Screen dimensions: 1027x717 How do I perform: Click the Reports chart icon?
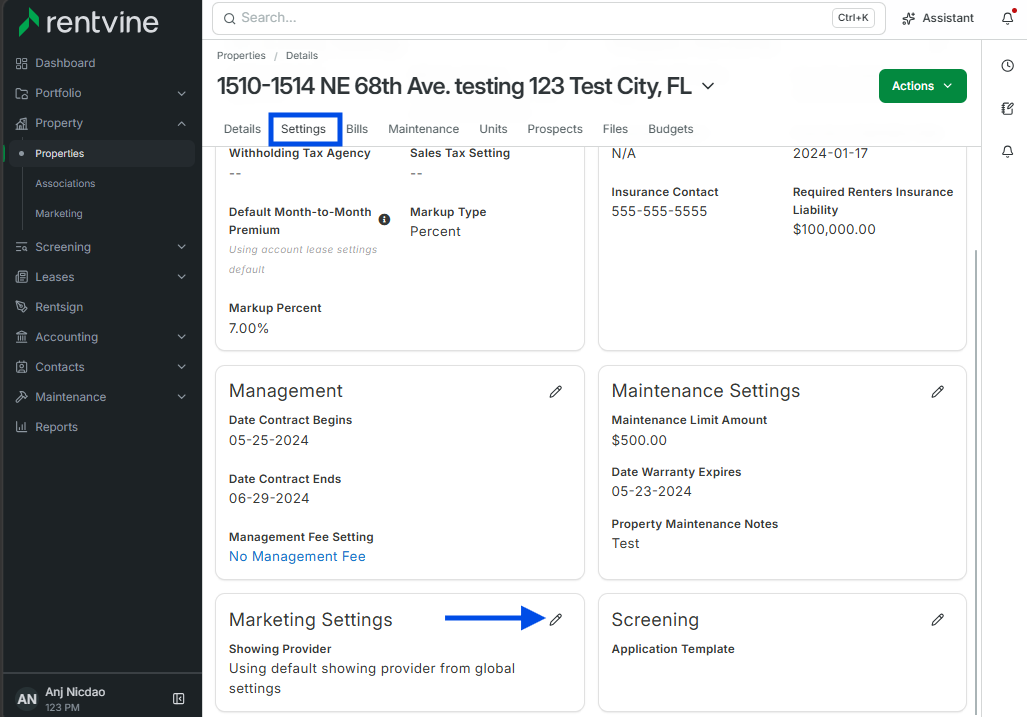click(x=22, y=427)
